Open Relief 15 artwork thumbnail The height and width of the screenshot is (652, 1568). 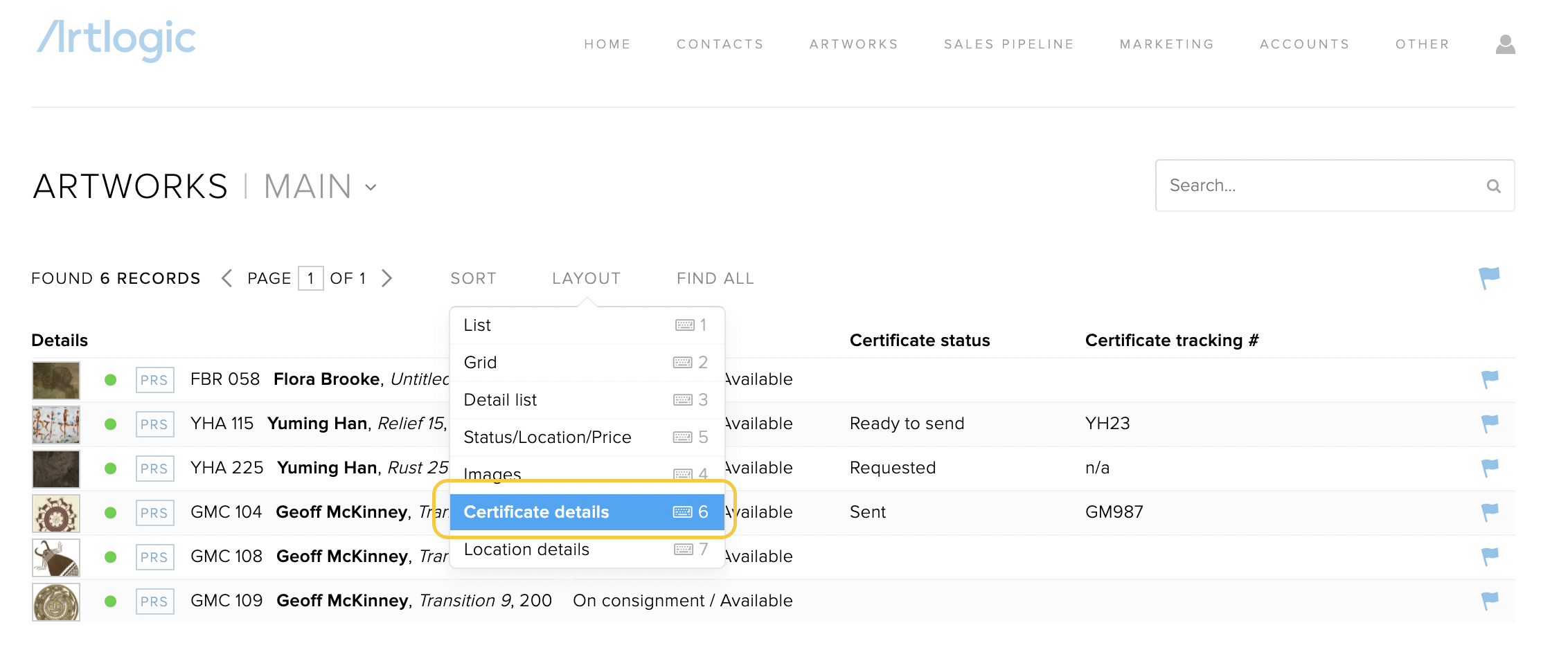[x=56, y=424]
